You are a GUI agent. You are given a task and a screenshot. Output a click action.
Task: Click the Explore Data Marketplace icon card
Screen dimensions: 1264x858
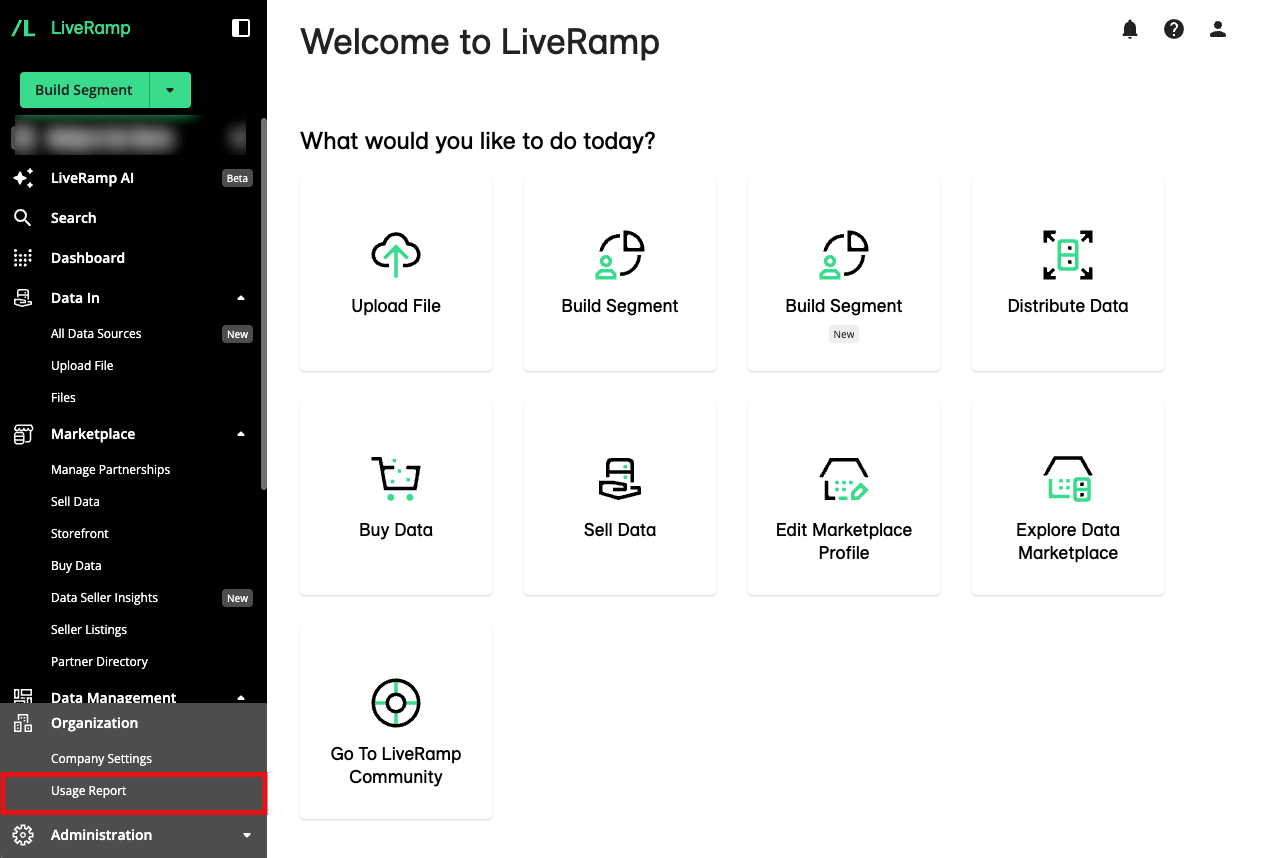coord(1067,499)
